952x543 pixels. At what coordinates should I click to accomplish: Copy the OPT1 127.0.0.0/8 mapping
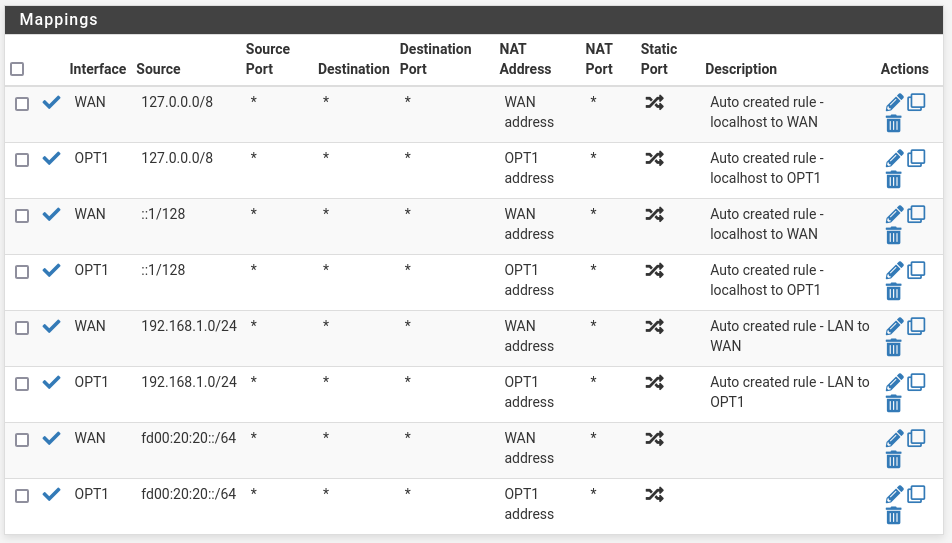(x=916, y=159)
